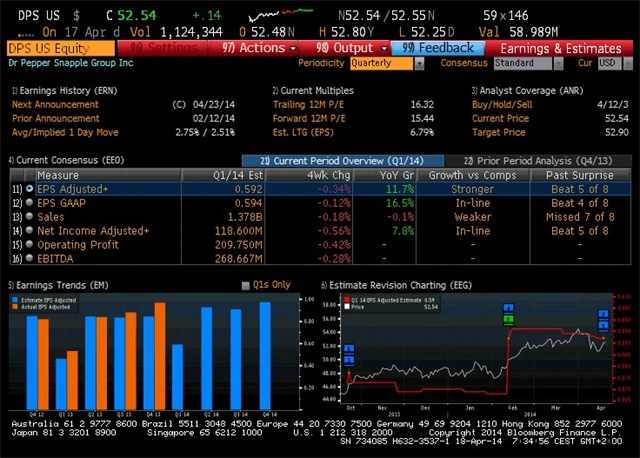This screenshot has width=640, height=458.
Task: Click the green marker on revision chart
Action: coord(508,320)
